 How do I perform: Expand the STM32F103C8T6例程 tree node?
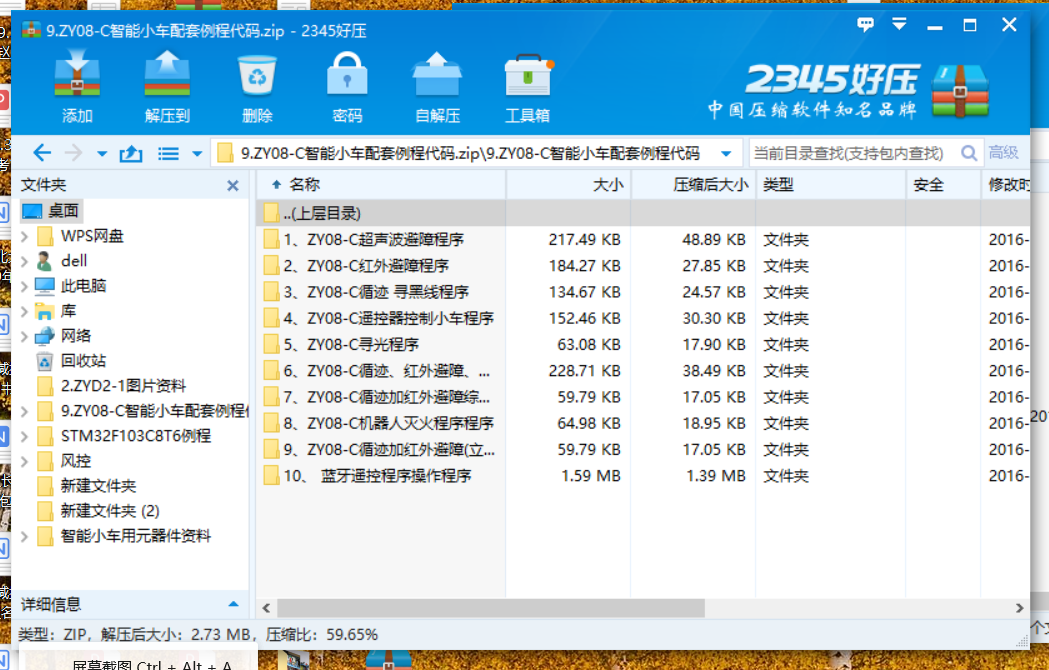(x=25, y=436)
